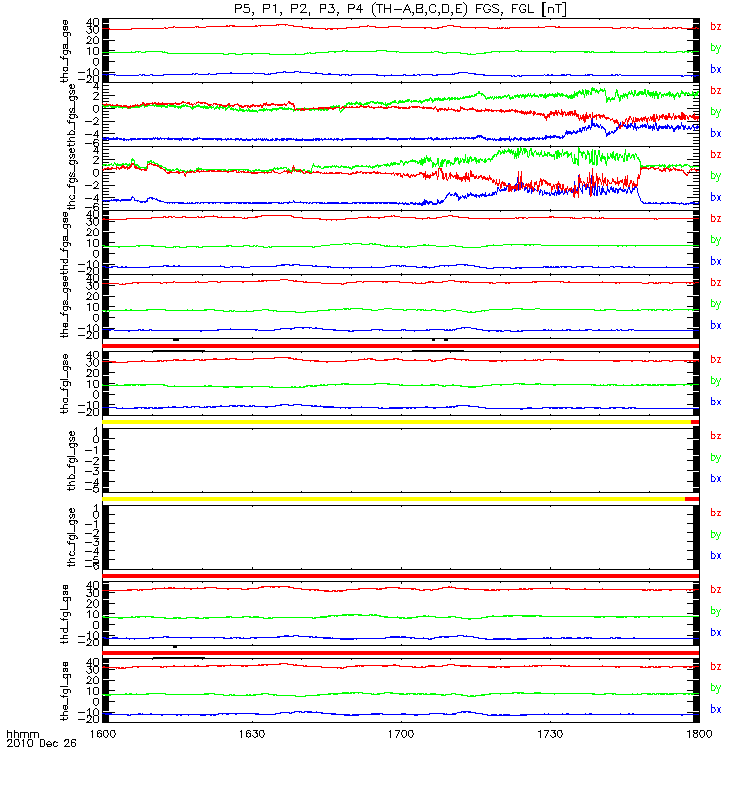Image resolution: width=750 pixels, height=800 pixels.
Task: Select the by legend of the_fgl_gse panel
Action: pyautogui.click(x=716, y=688)
